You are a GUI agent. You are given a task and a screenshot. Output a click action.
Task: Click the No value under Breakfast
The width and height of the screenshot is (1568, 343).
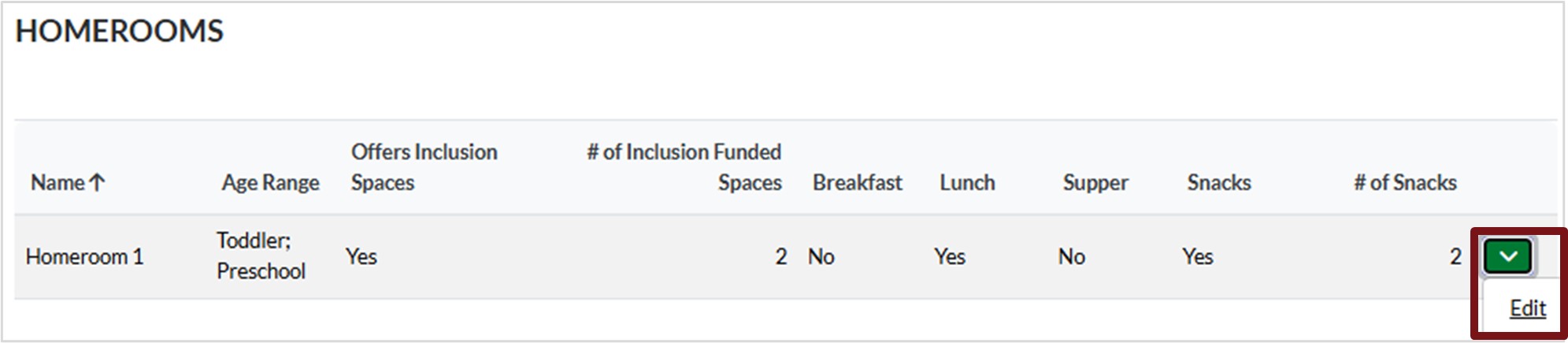pyautogui.click(x=821, y=257)
